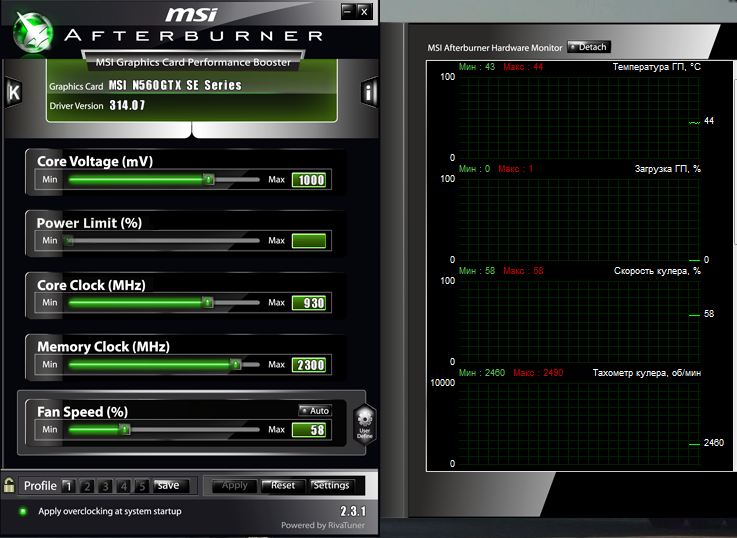Open the fan User Define gear icon
Image resolution: width=737 pixels, height=538 pixels.
tap(364, 424)
